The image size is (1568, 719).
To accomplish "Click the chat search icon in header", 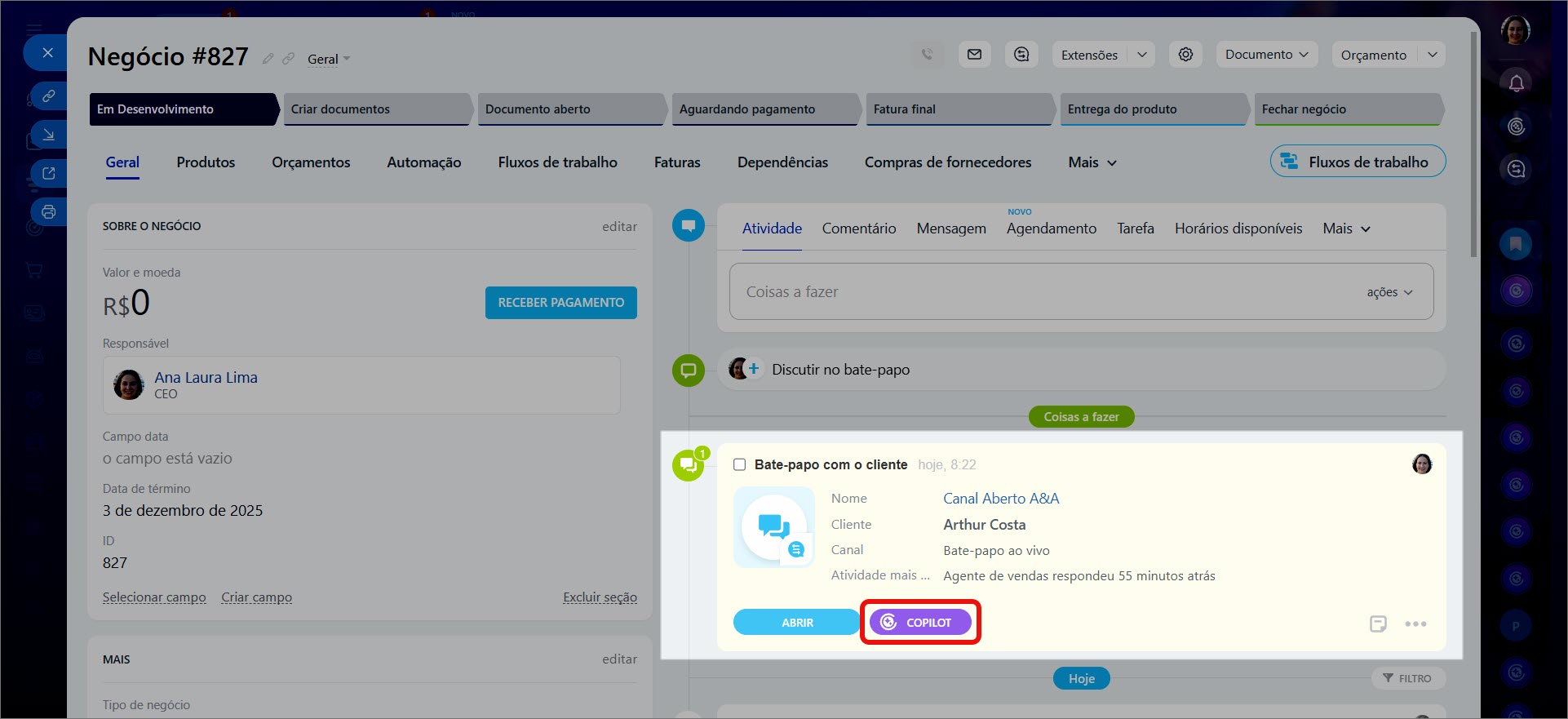I will (x=1021, y=55).
